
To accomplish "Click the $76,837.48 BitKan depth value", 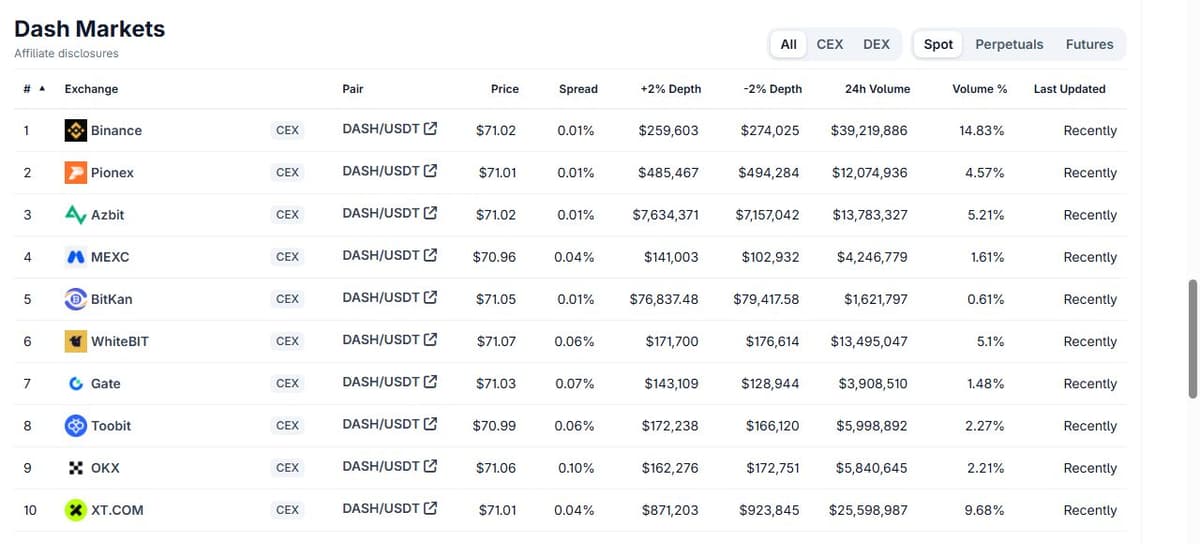I will click(664, 299).
